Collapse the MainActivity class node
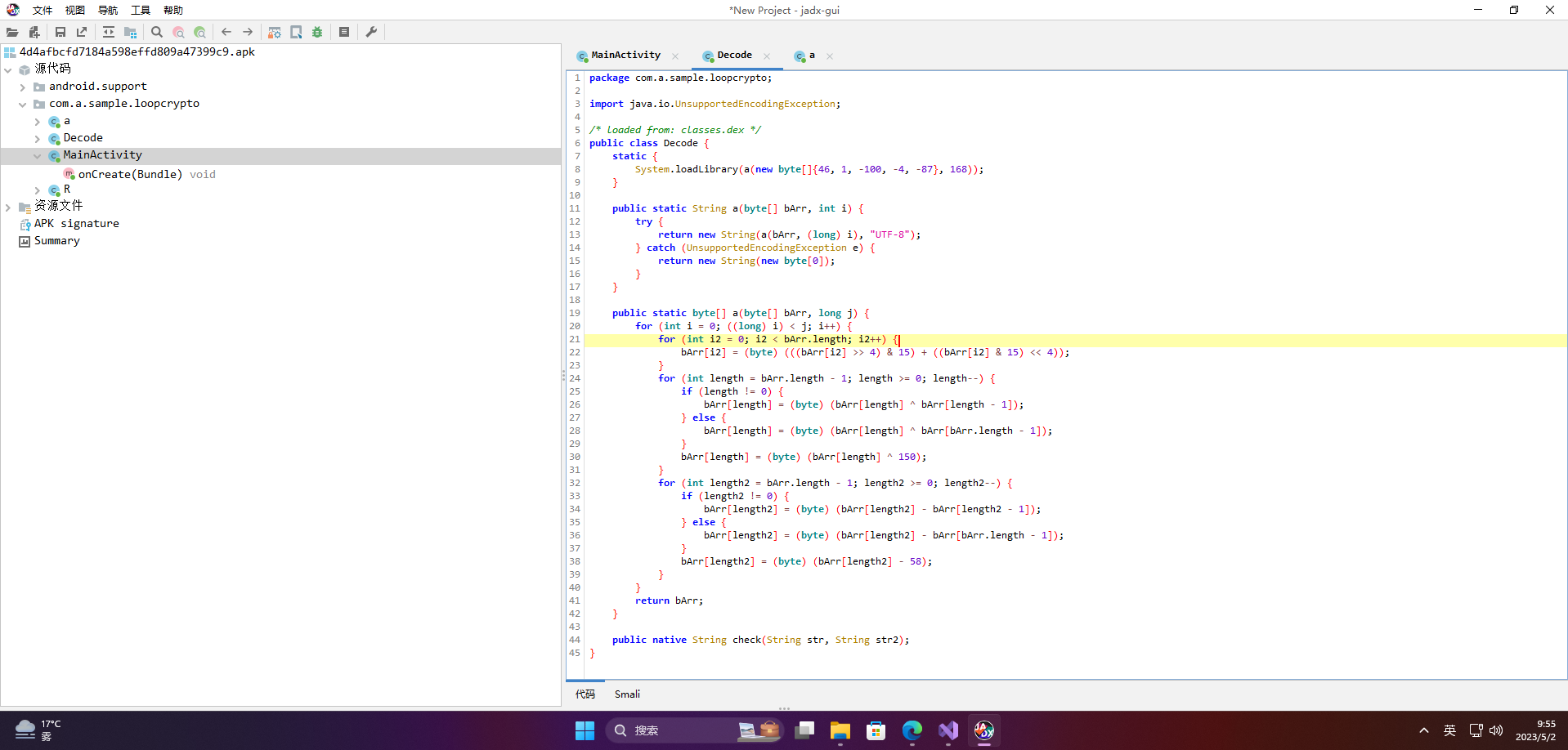Screen dimensions: 1568x750 coord(38,155)
